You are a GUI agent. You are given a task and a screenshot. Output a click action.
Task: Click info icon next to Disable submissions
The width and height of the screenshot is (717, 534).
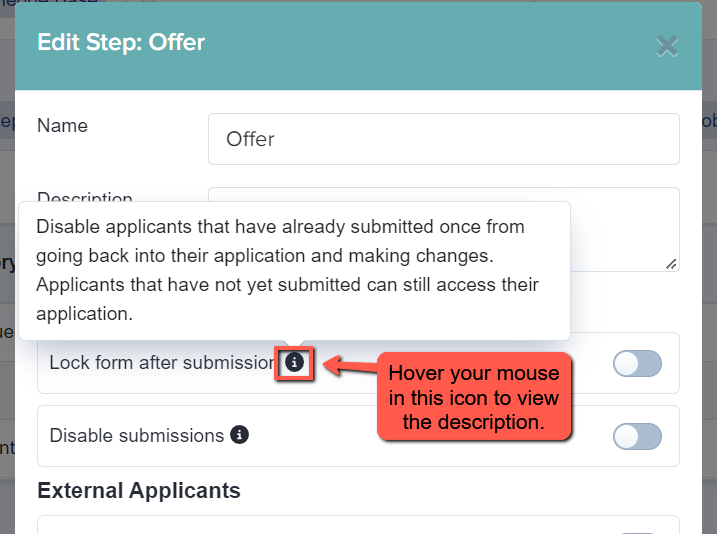pos(239,435)
